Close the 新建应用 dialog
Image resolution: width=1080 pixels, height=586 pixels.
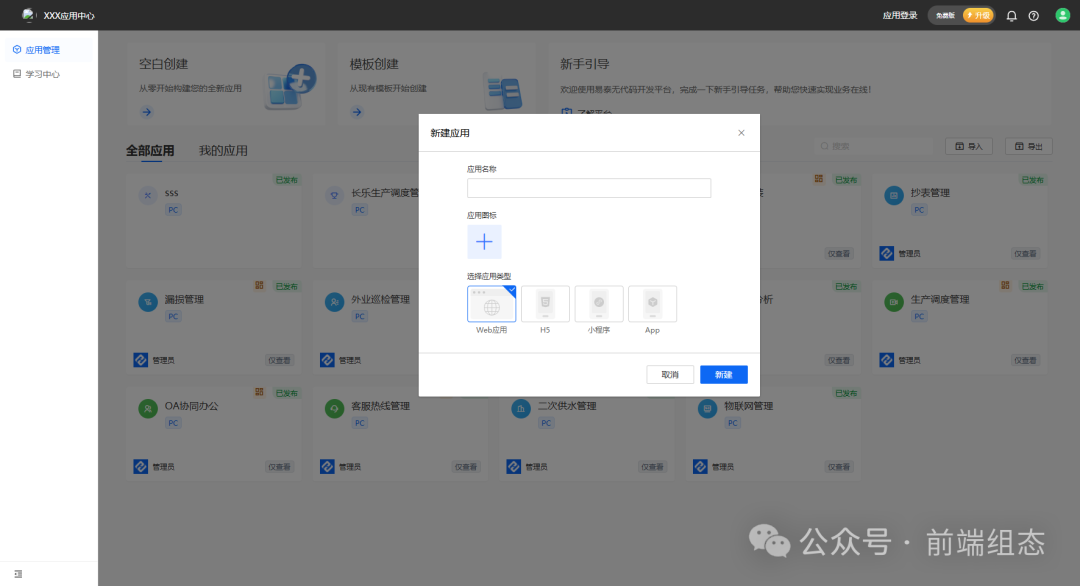point(741,133)
